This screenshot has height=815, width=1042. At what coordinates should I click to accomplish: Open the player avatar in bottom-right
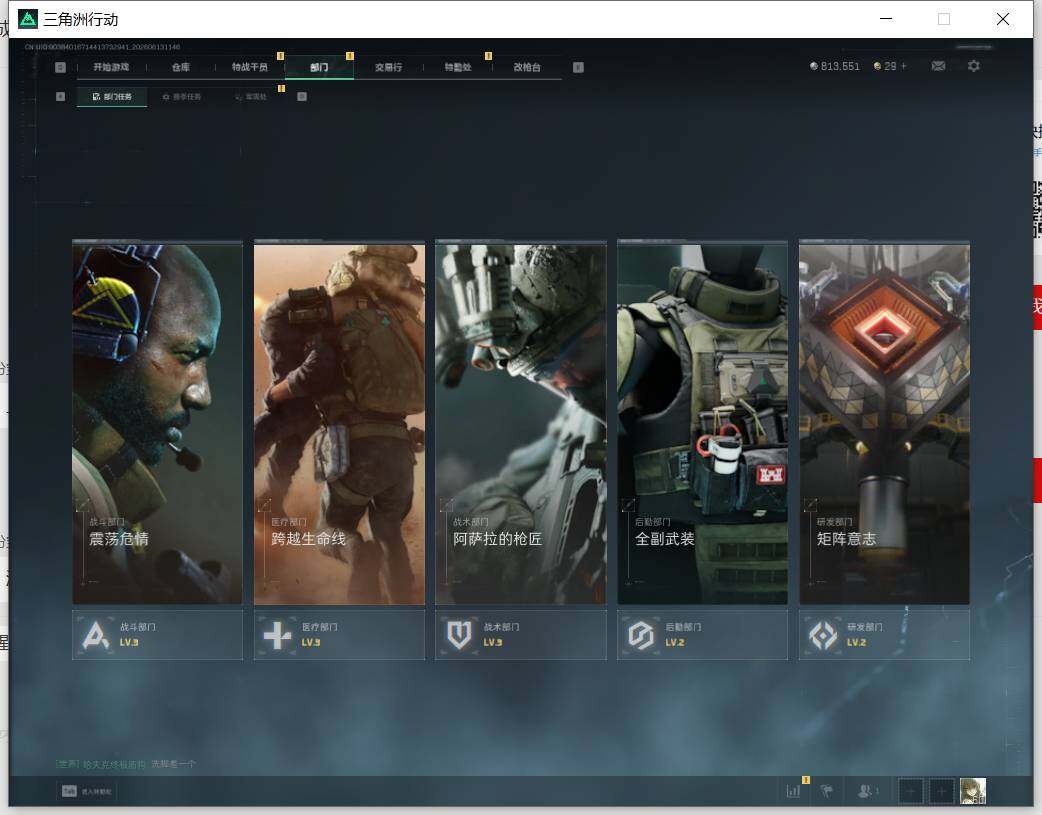[974, 791]
